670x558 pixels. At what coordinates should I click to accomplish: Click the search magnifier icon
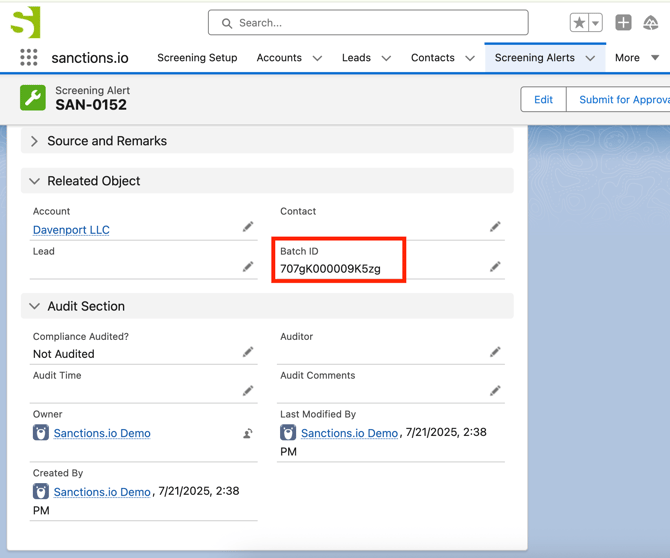(x=227, y=23)
